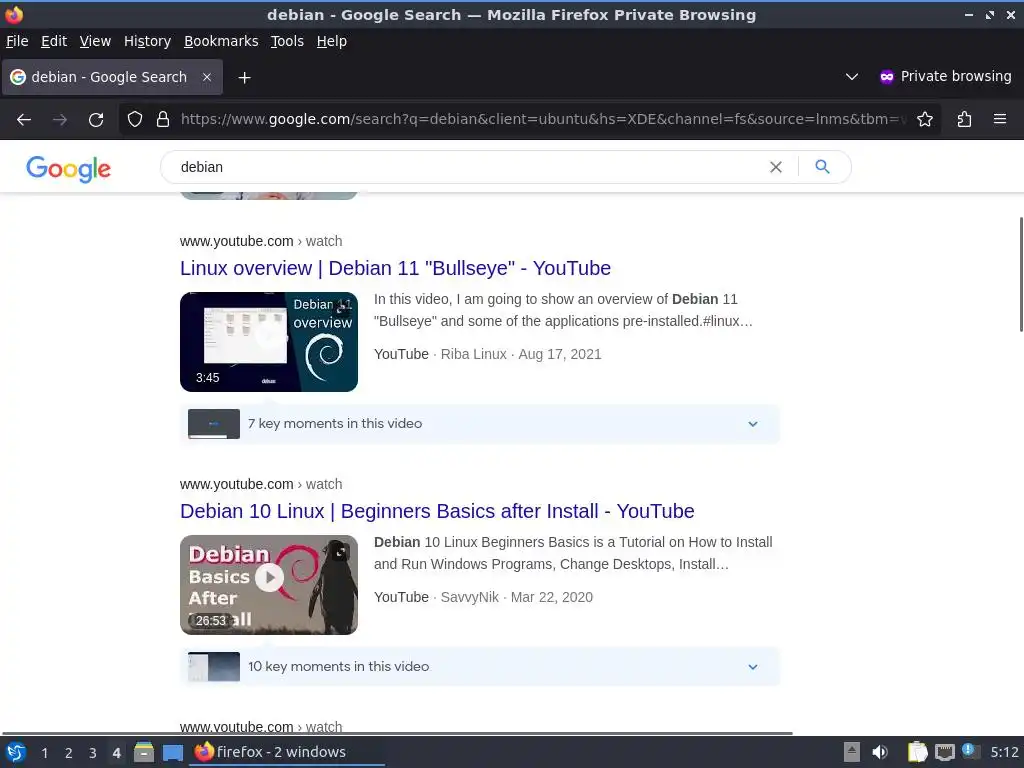Click the page vertical scrollbar thumb

click(x=1021, y=274)
